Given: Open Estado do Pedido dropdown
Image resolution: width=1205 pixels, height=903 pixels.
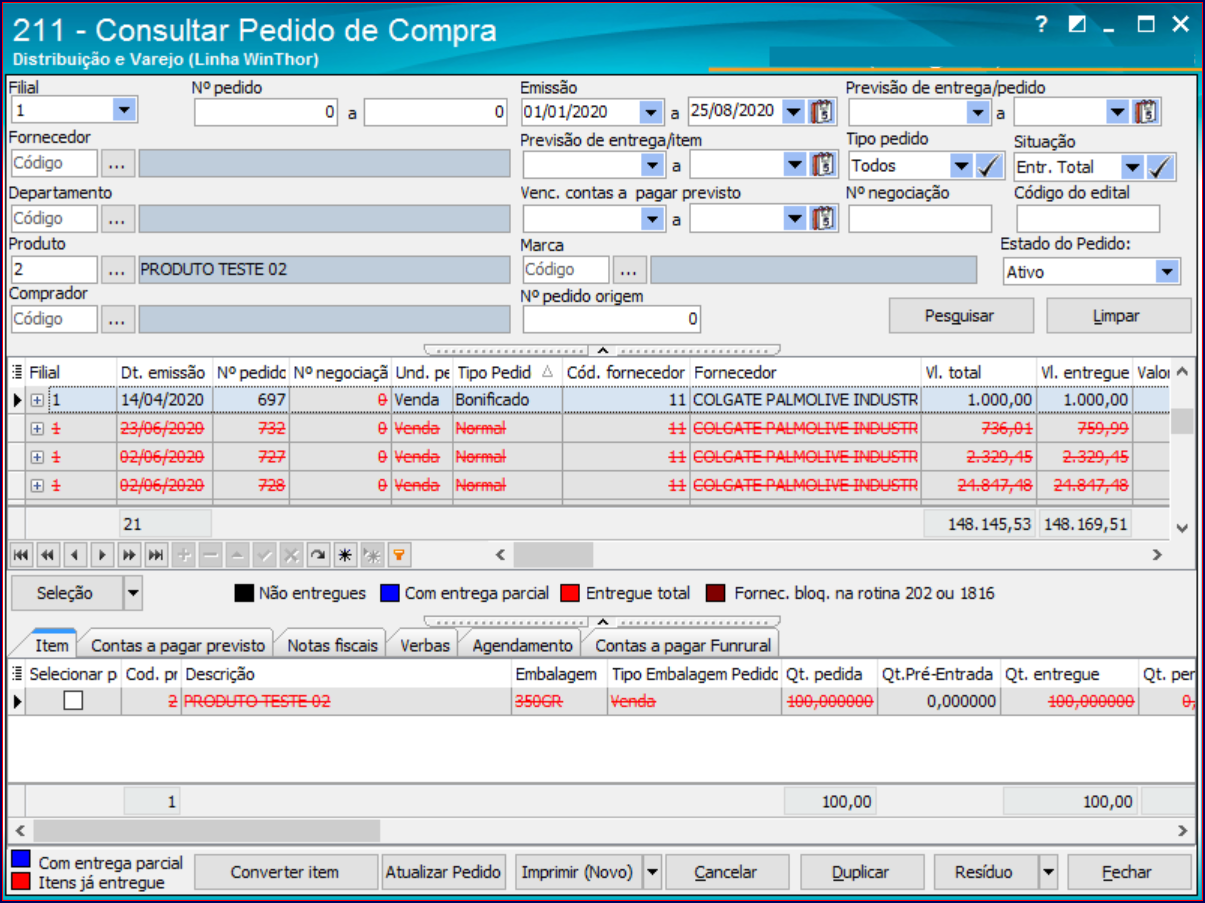Looking at the screenshot, I should (x=1167, y=272).
